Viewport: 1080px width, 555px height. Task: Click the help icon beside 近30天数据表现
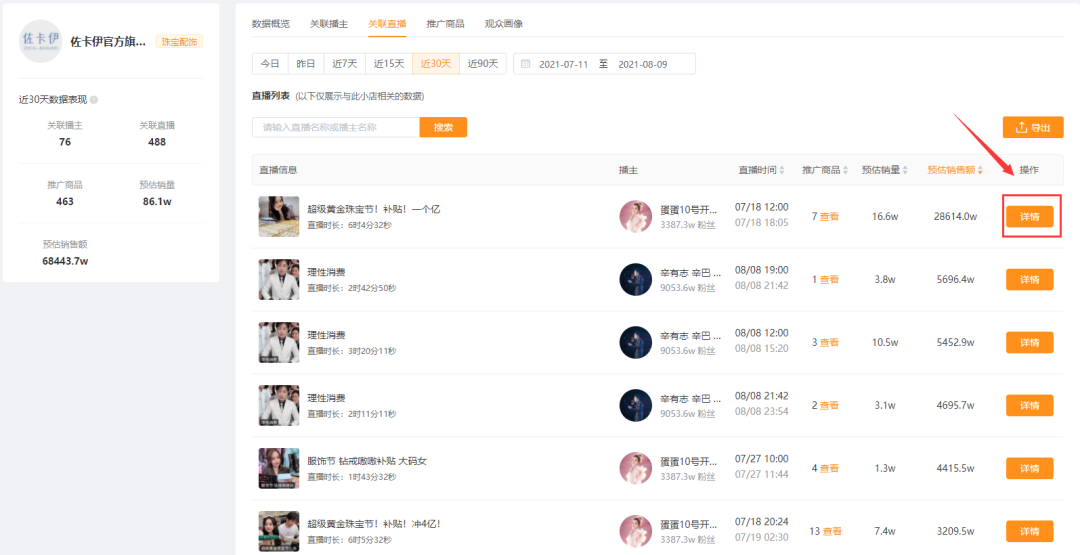pyautogui.click(x=94, y=100)
